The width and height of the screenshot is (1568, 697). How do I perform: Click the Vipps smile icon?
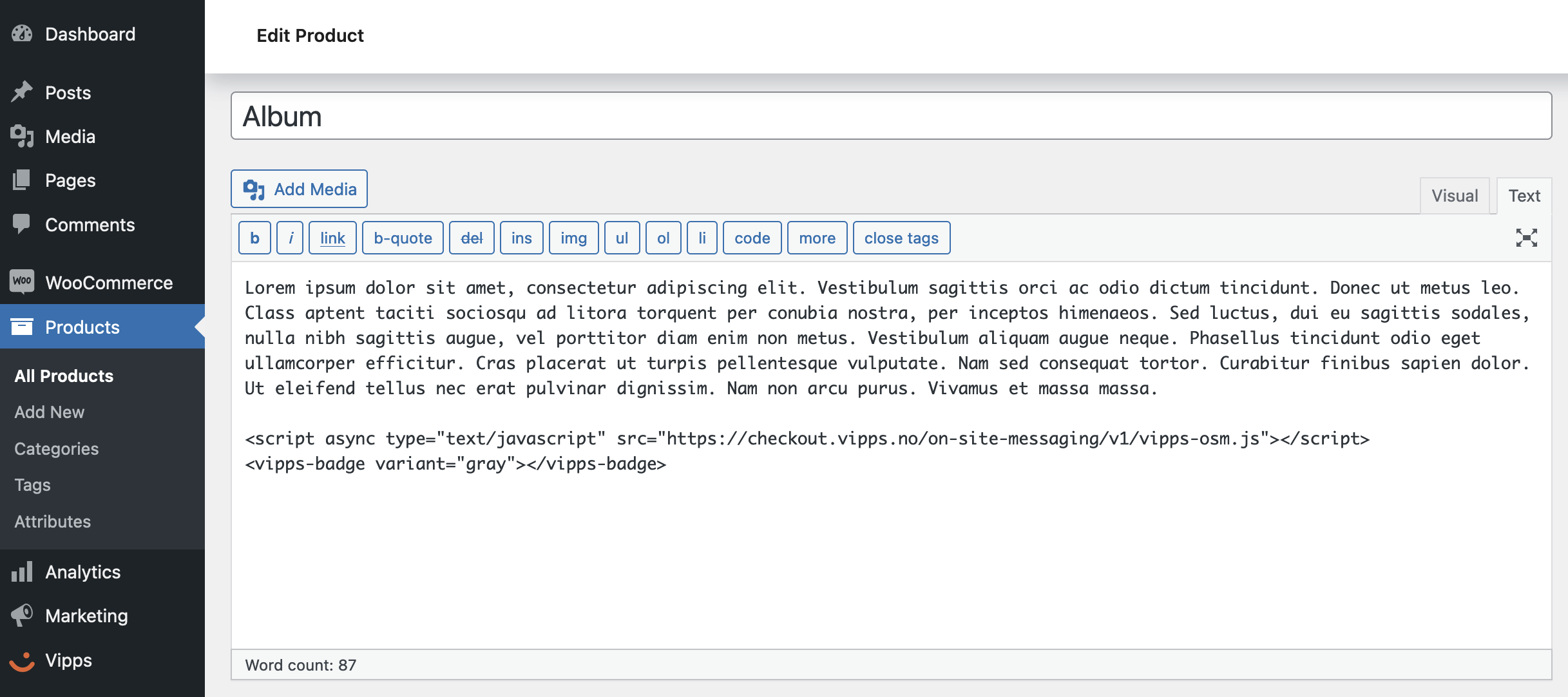click(x=22, y=660)
